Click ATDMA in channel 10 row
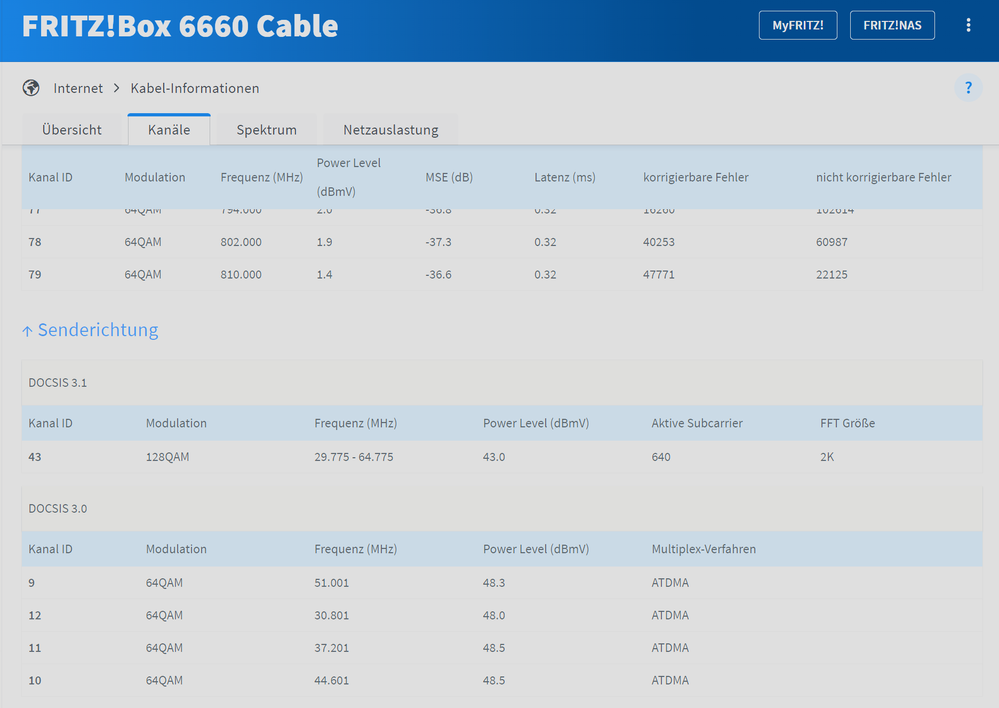Screen dimensions: 999x708 tap(670, 681)
